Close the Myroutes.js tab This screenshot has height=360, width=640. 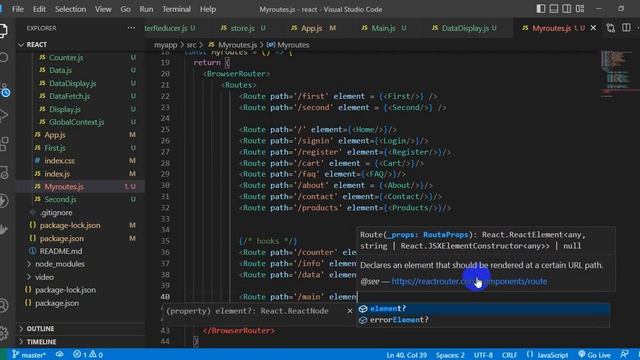coord(593,28)
